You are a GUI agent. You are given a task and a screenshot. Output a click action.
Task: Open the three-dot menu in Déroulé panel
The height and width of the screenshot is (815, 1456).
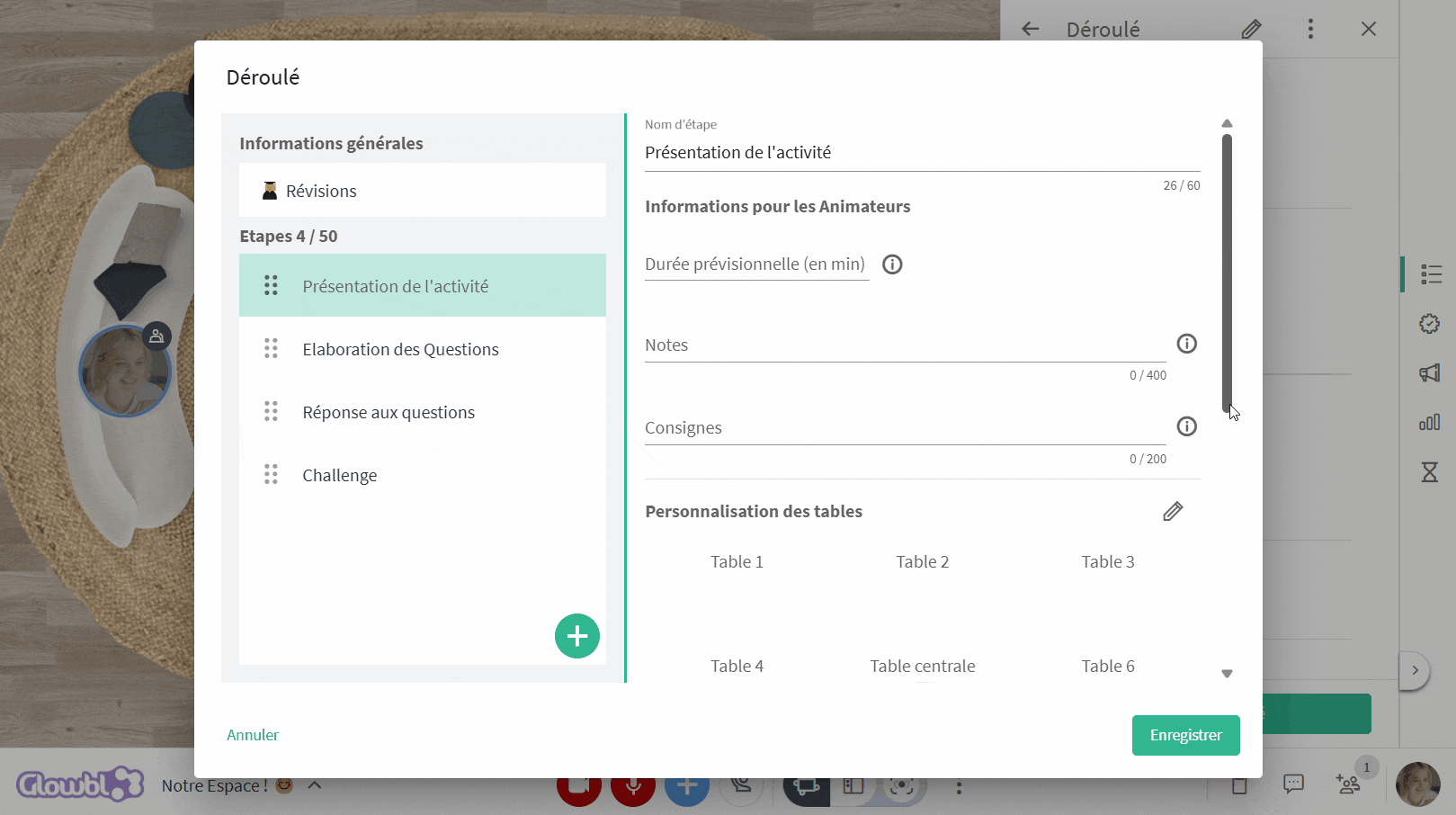1310,29
